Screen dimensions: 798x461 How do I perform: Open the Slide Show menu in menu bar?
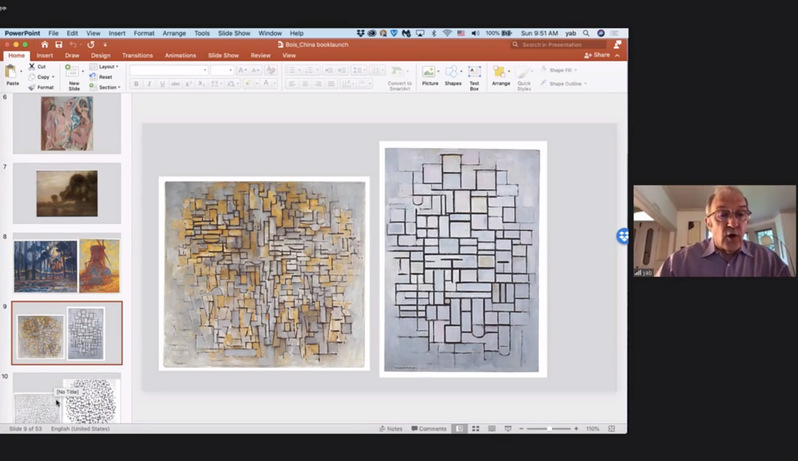coord(234,33)
